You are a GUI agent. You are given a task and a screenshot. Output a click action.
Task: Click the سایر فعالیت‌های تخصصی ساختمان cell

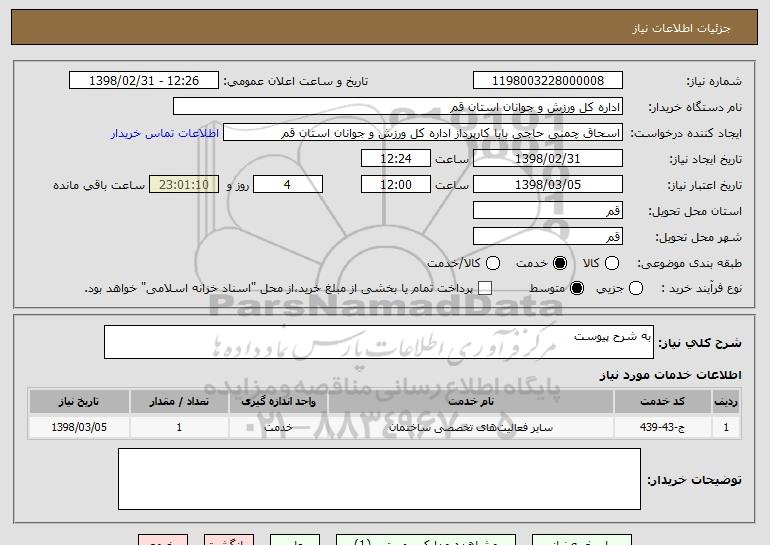tap(470, 427)
